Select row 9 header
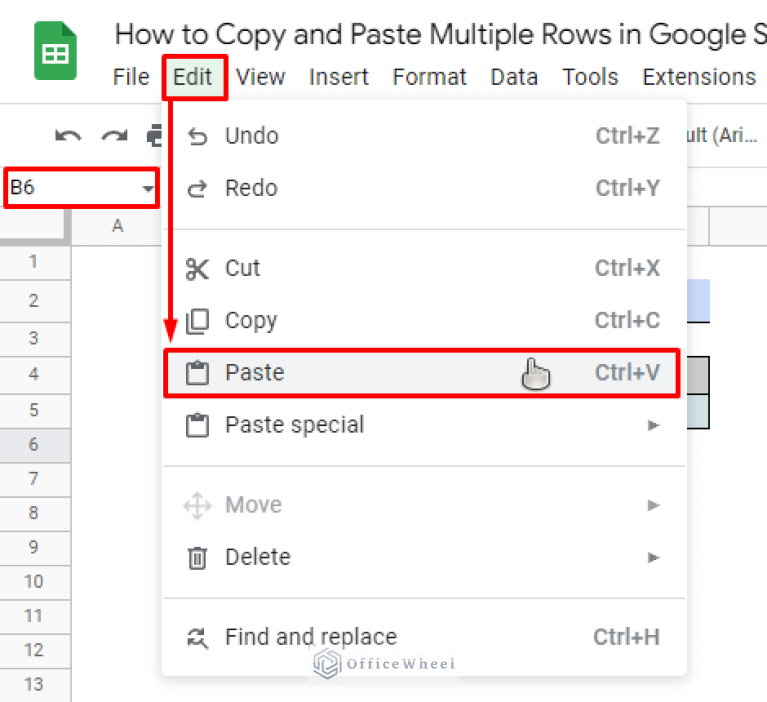The width and height of the screenshot is (767, 702). click(33, 547)
